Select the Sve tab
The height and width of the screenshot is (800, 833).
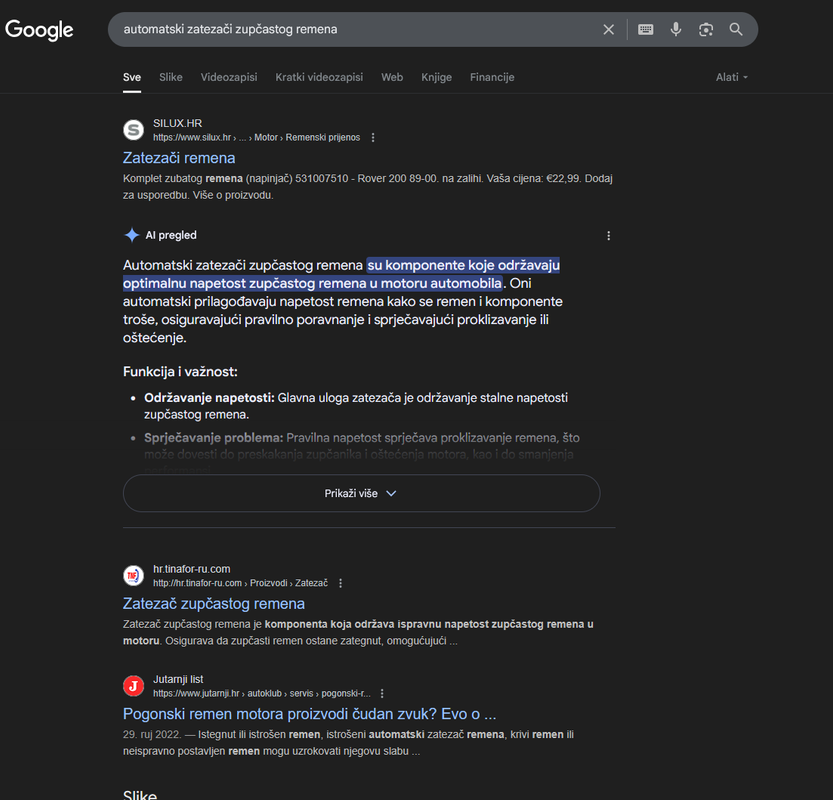pyautogui.click(x=132, y=78)
